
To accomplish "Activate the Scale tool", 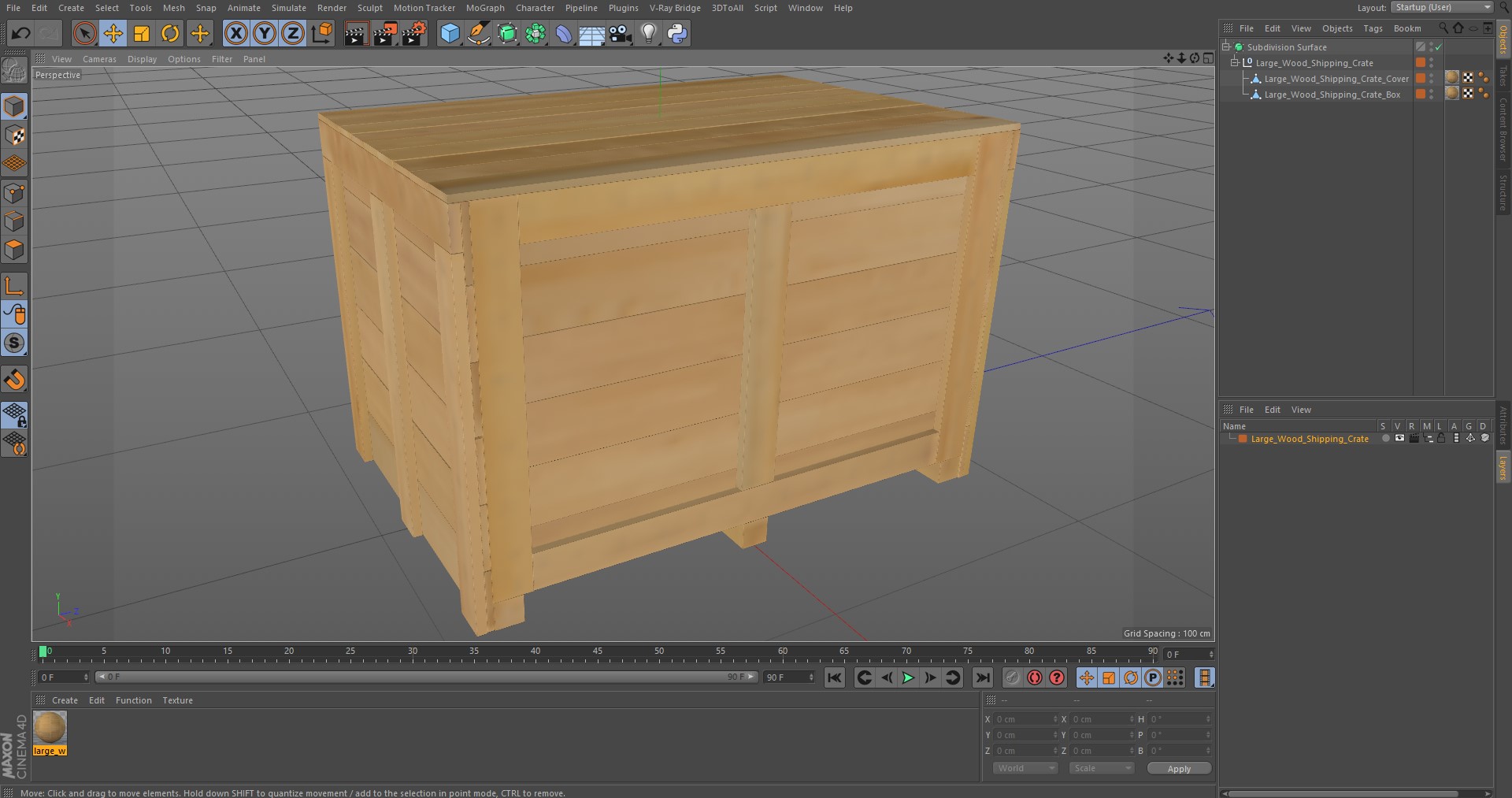I will pyautogui.click(x=142, y=33).
